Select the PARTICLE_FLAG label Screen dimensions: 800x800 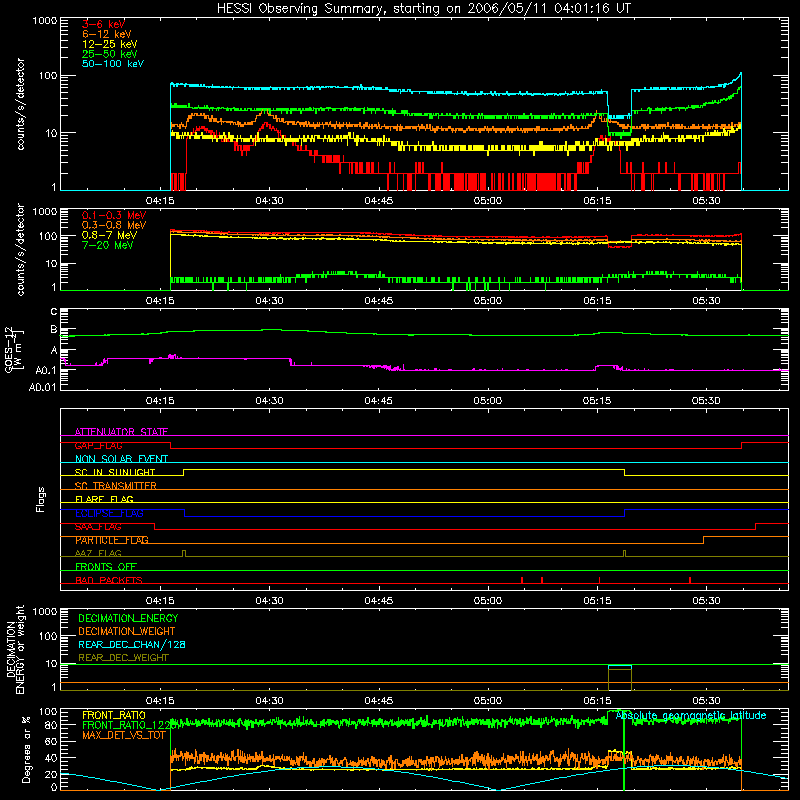tap(112, 540)
